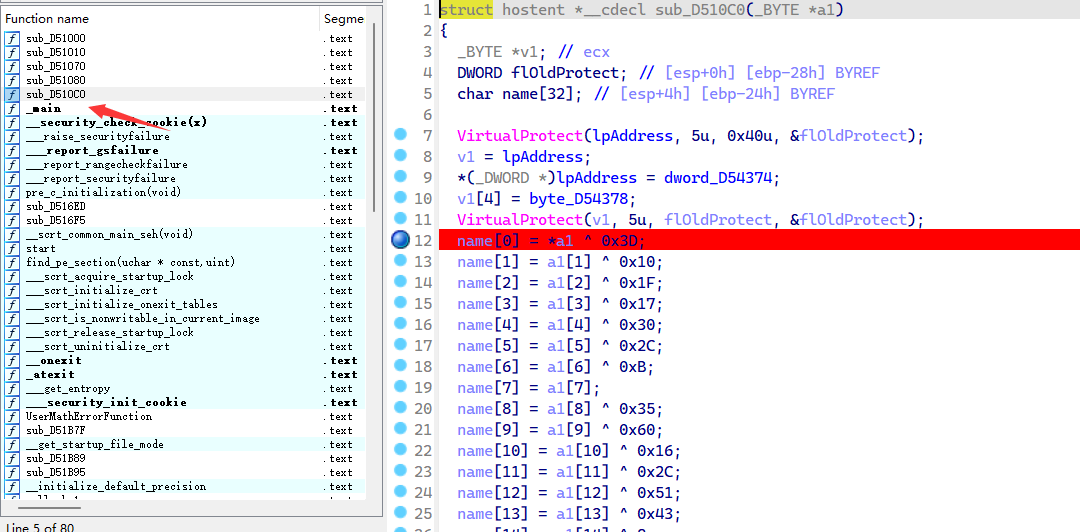Select sub_D510C0 in the functions list

(56, 95)
